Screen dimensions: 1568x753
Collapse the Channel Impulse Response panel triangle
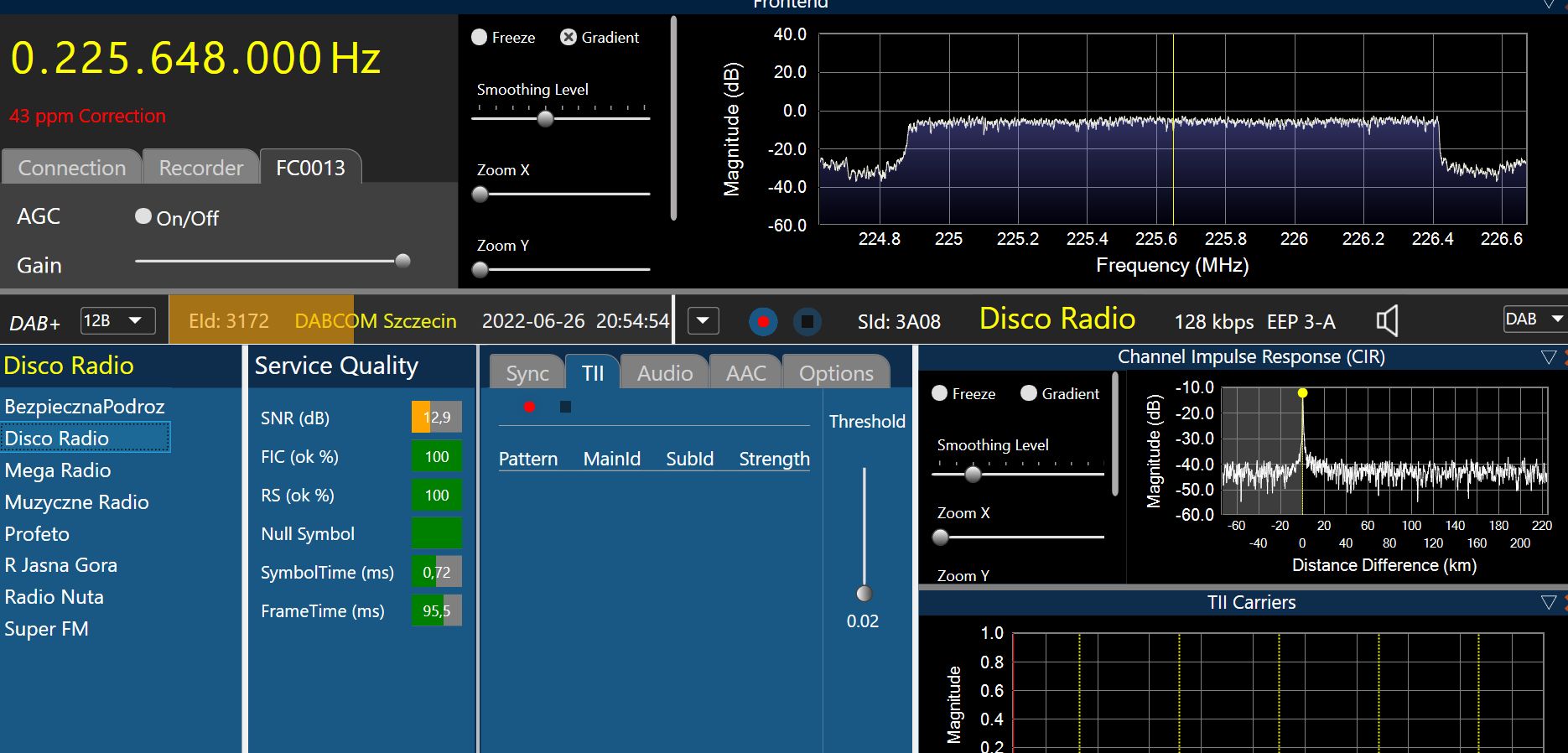click(1548, 358)
